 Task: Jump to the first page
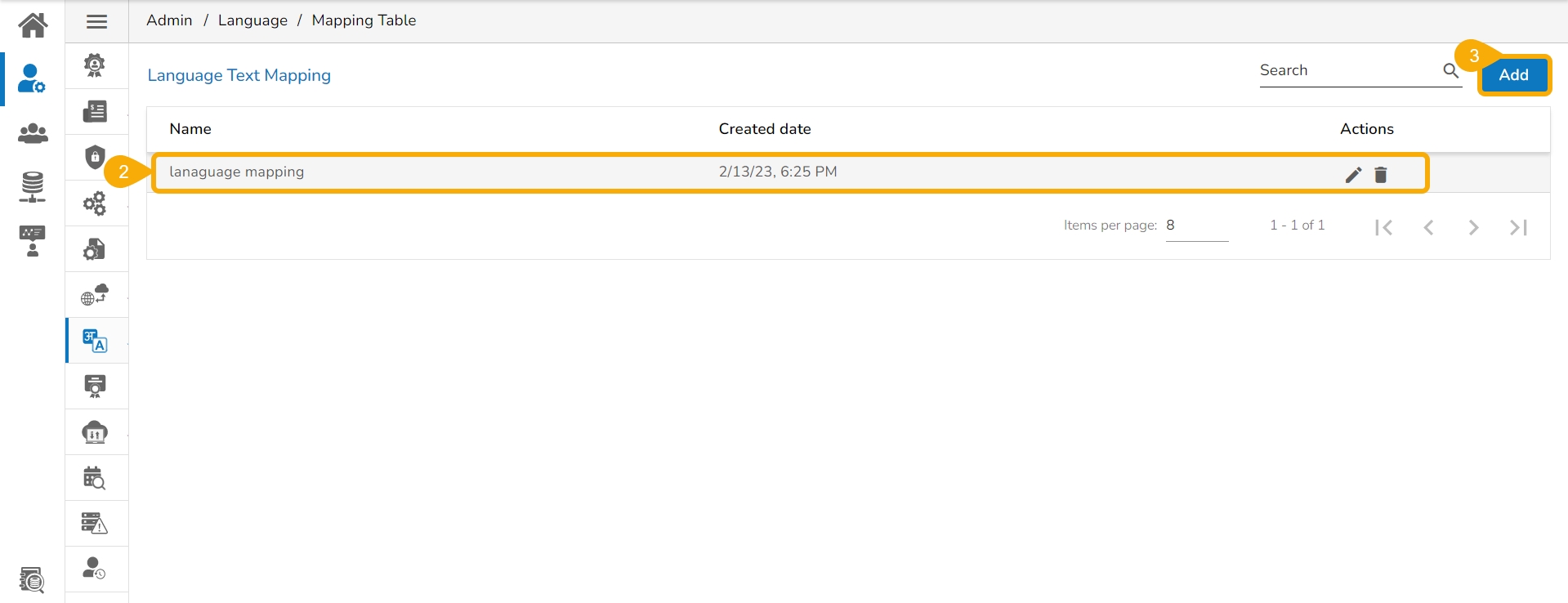pos(1383,227)
